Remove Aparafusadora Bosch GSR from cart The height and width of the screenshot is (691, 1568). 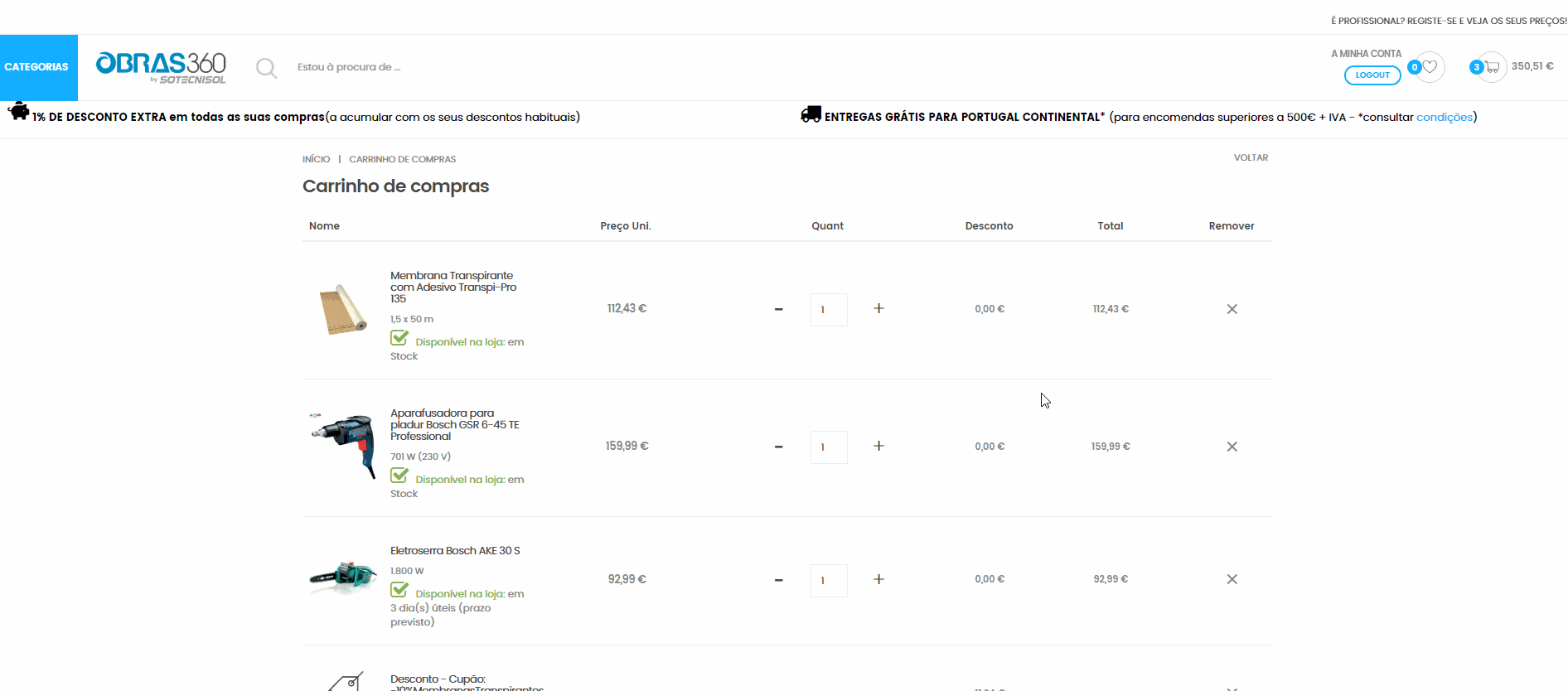coord(1232,447)
